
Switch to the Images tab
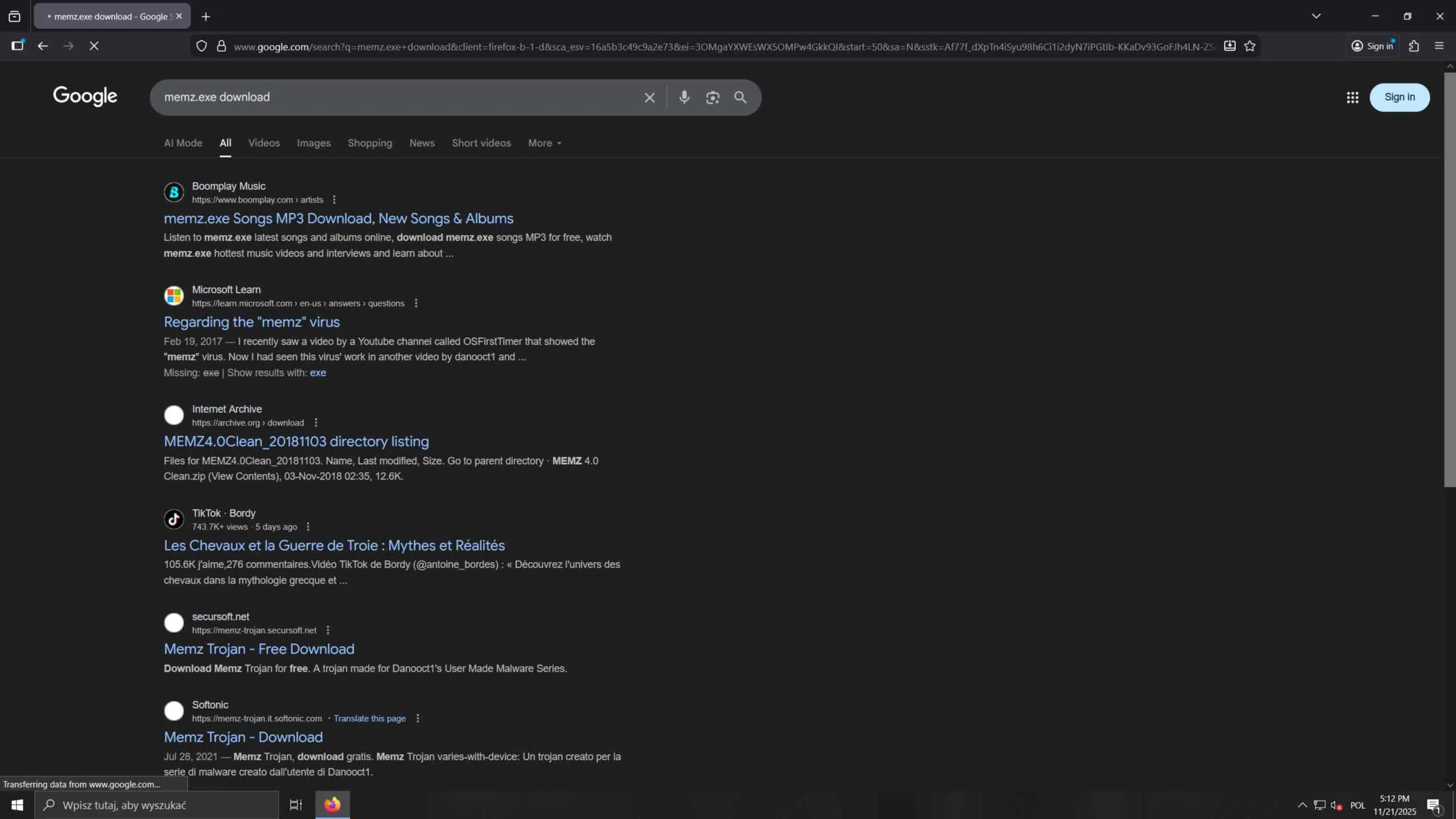[313, 143]
